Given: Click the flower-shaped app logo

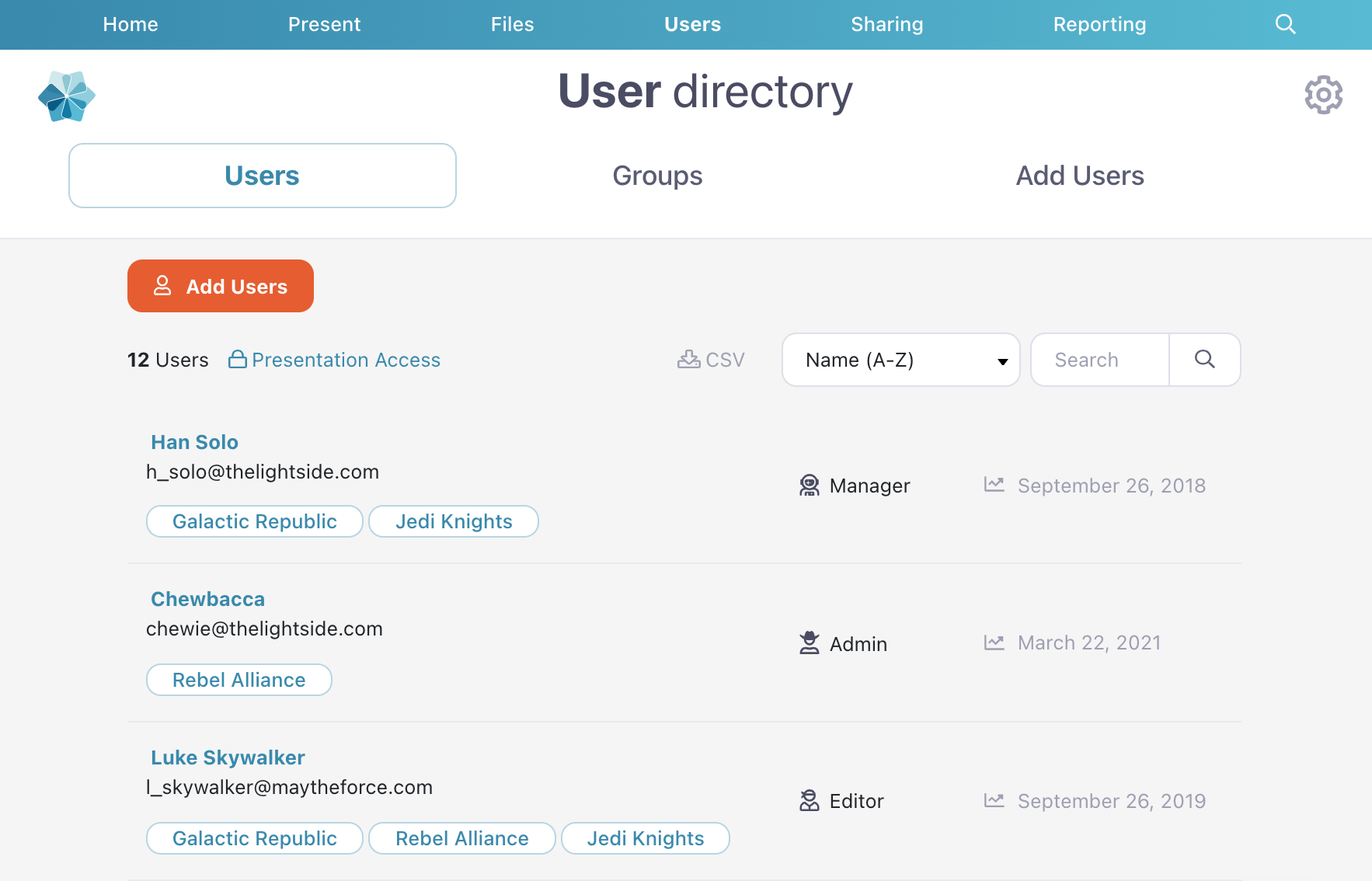Looking at the screenshot, I should 67,96.
